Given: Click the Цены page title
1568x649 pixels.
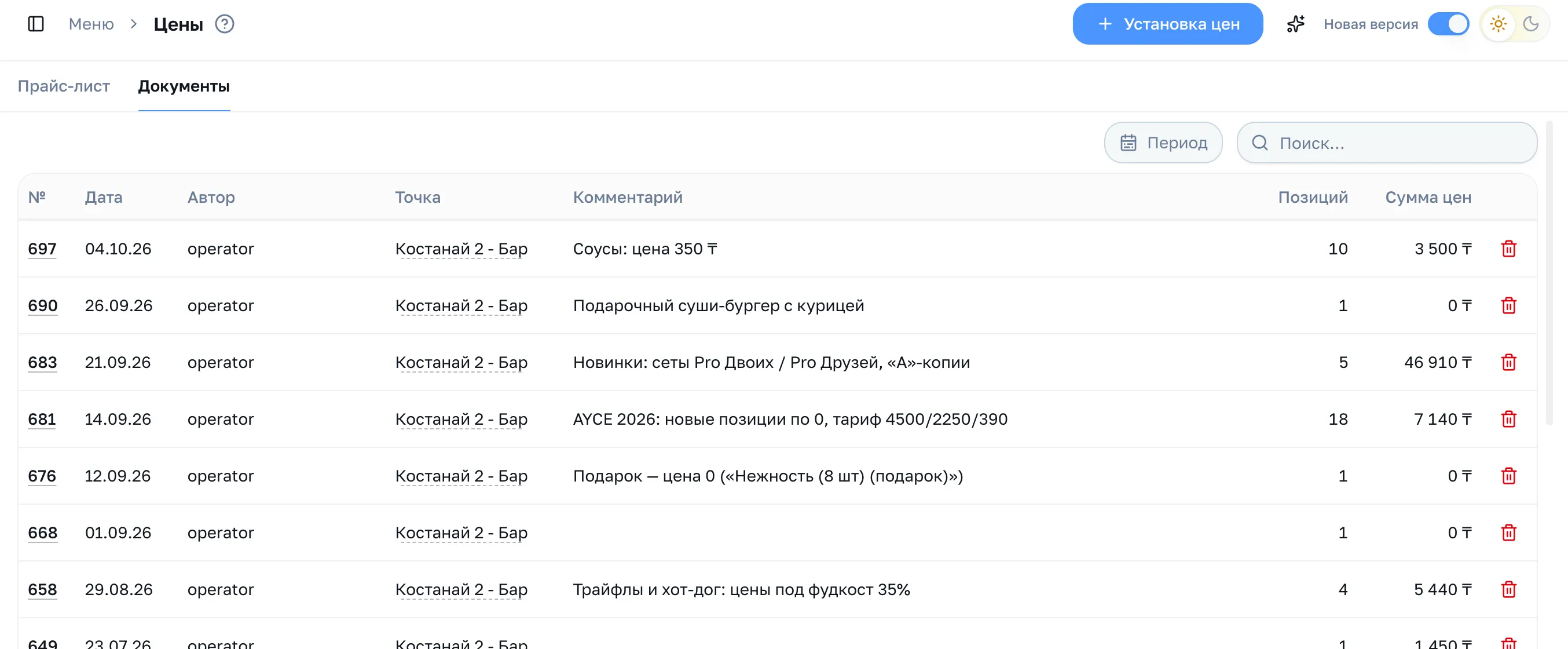Looking at the screenshot, I should (178, 24).
